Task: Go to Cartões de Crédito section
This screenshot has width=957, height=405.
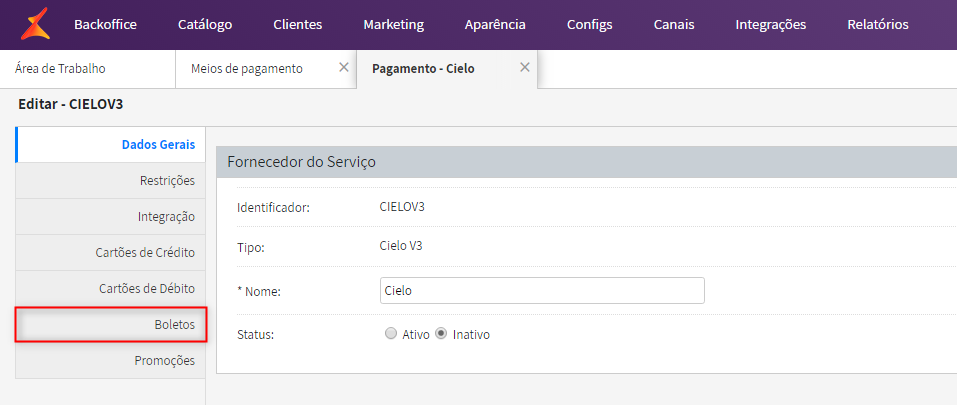Action: tap(110, 253)
